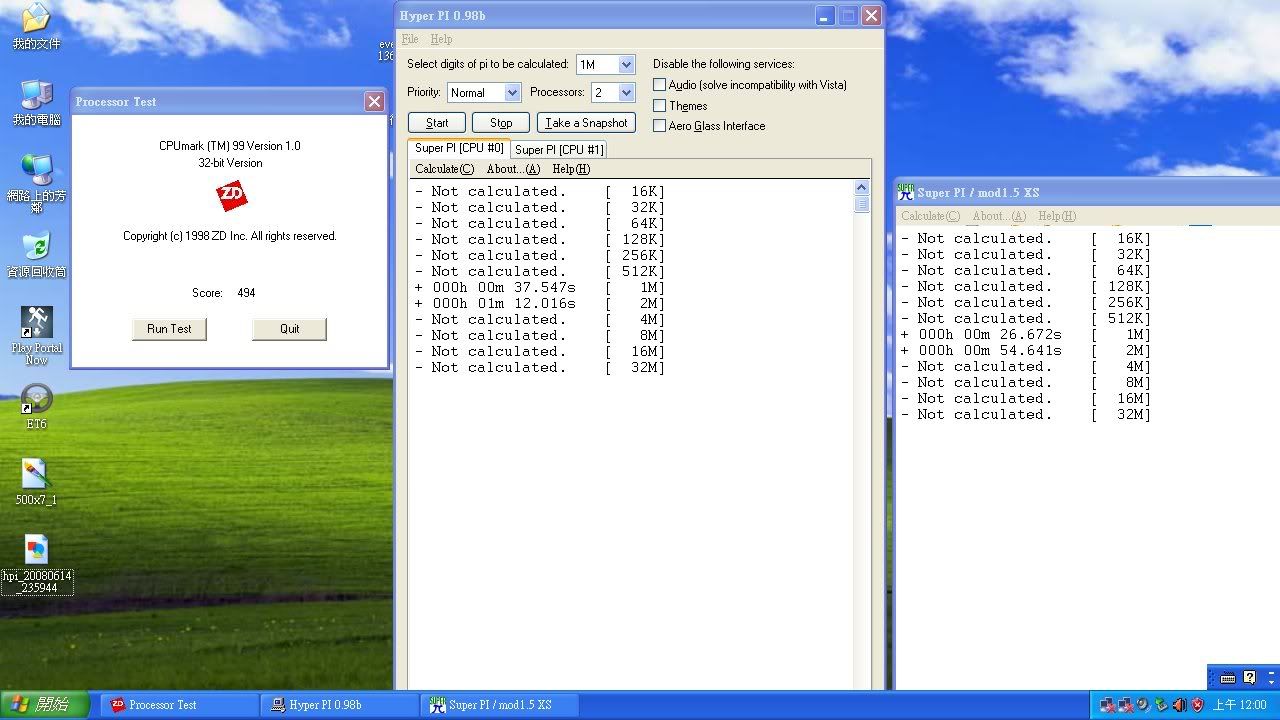The width and height of the screenshot is (1280, 720).
Task: Click the Super PI title bar icon
Action: (906, 192)
